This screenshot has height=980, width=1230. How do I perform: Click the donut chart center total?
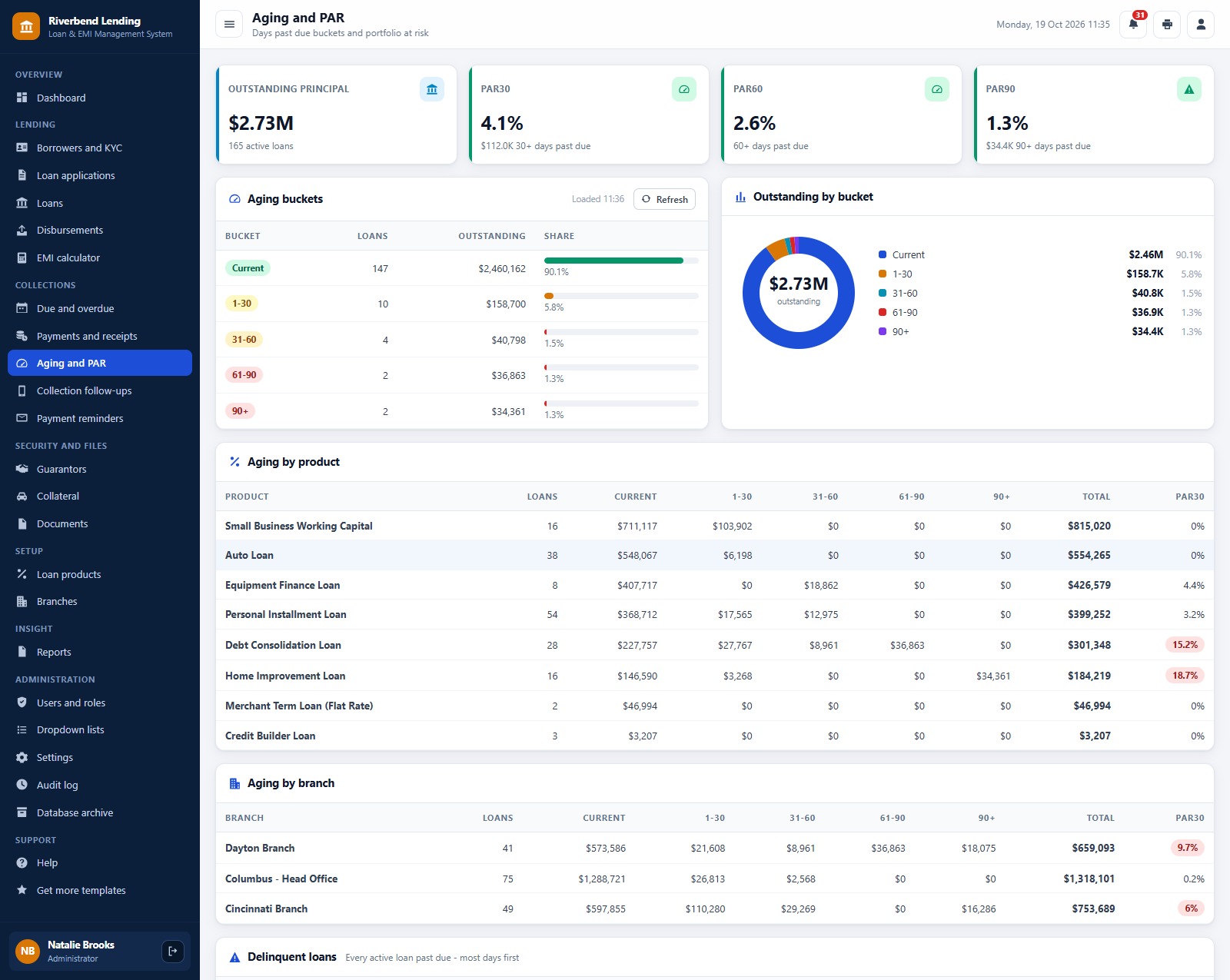pyautogui.click(x=799, y=284)
